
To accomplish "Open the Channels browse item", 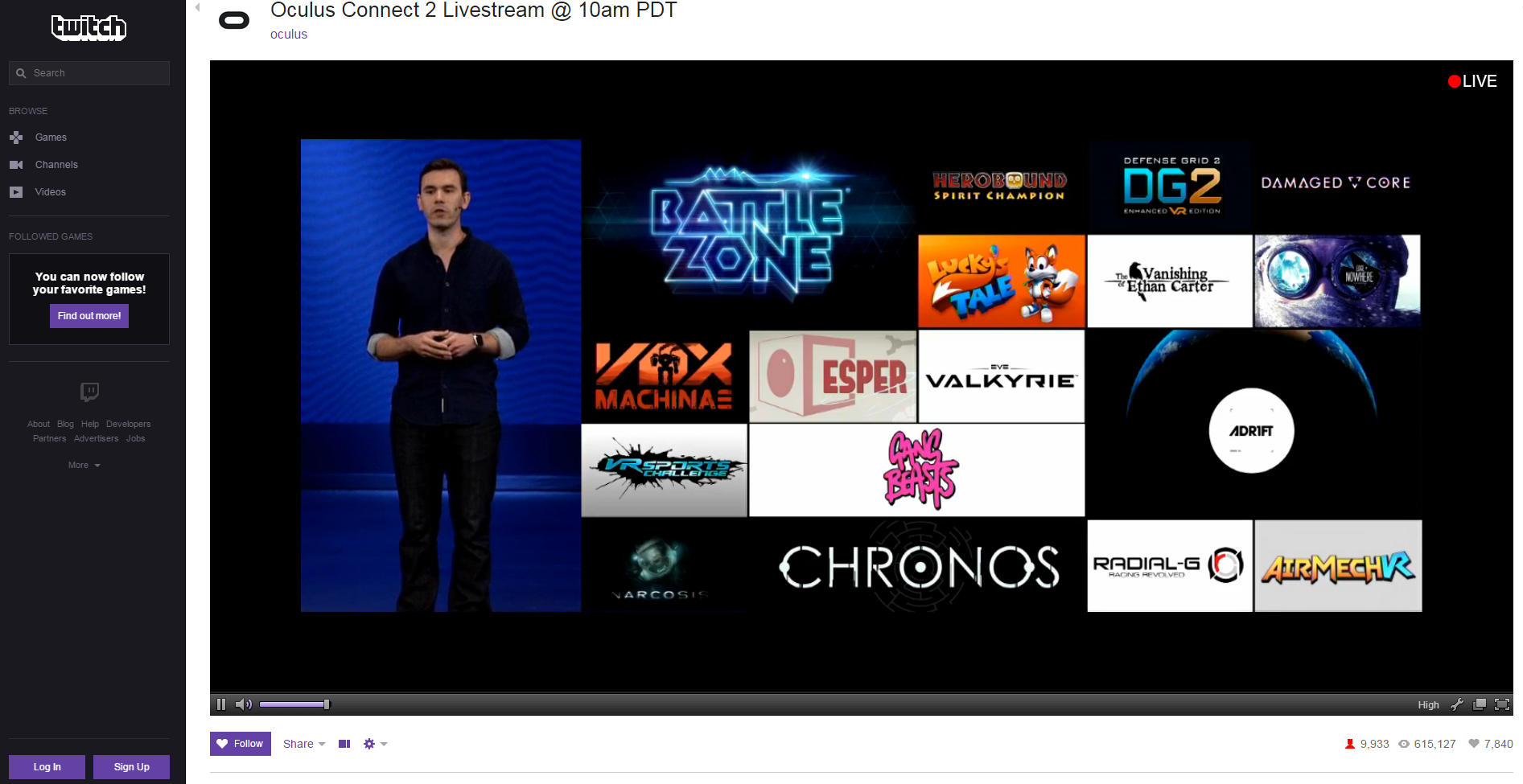I will (x=56, y=165).
